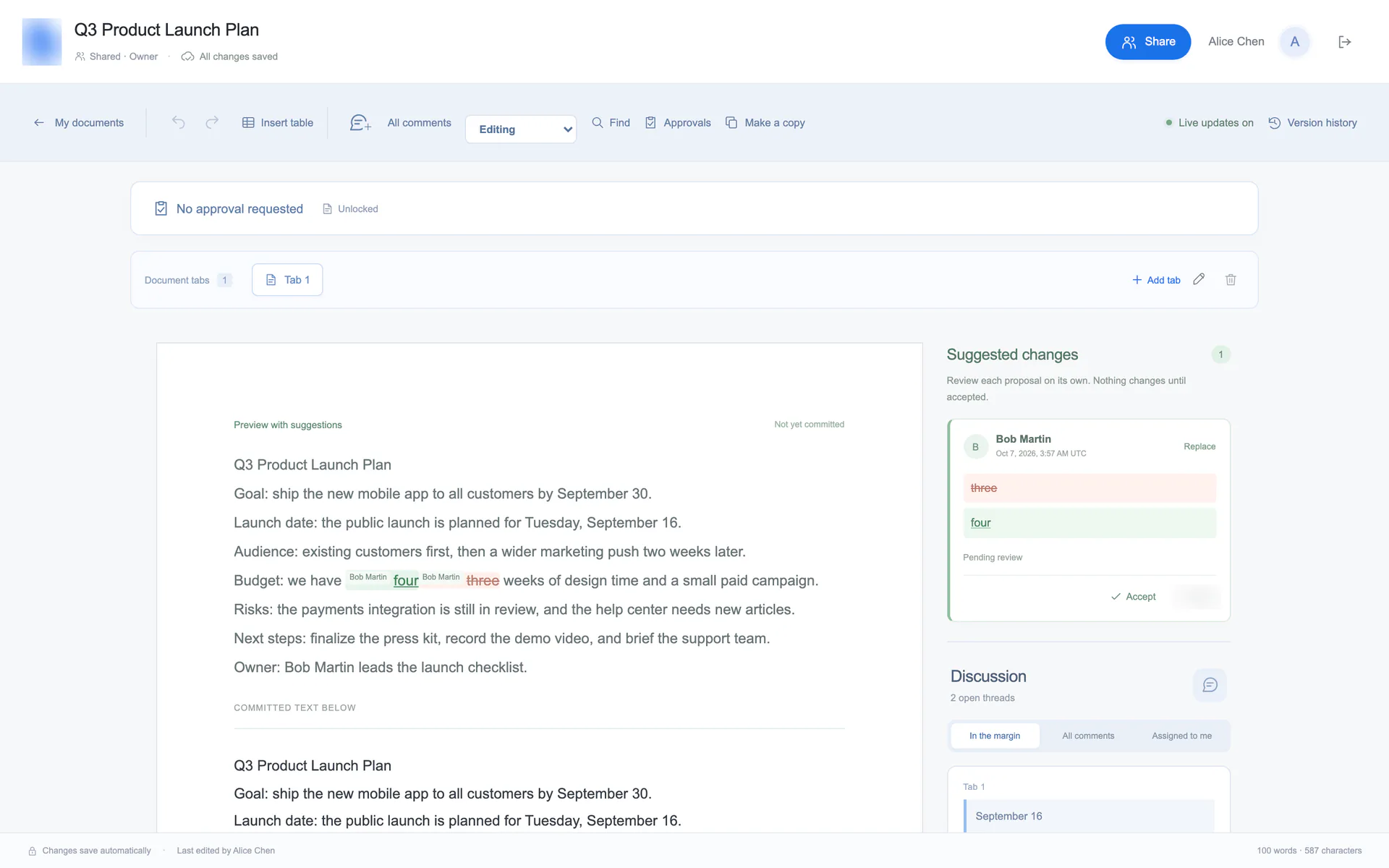1389x868 pixels.
Task: Click the Alice Chen username
Action: point(1236,42)
